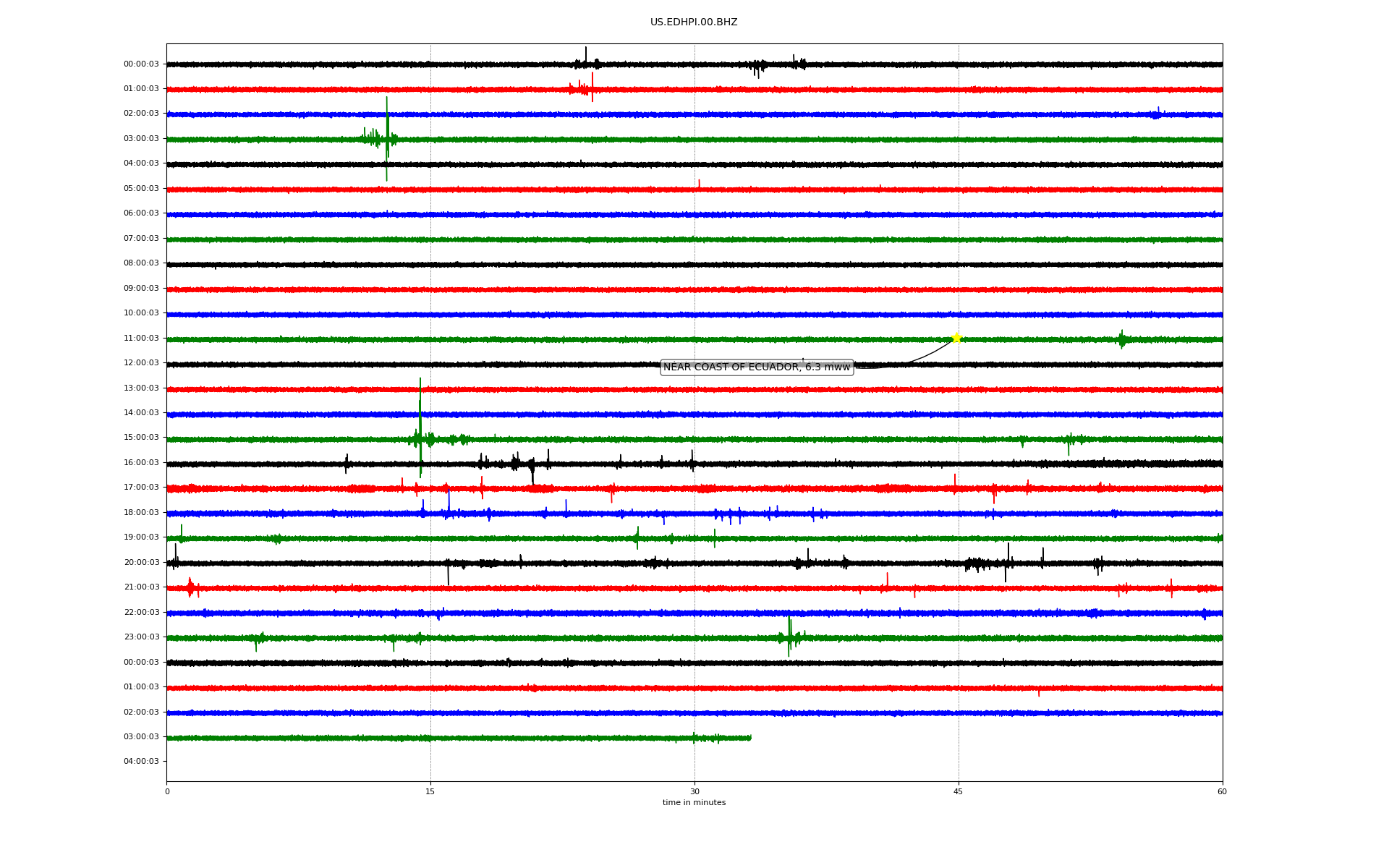Image resolution: width=1389 pixels, height=868 pixels.
Task: Click the x-axis tick label 0
Action: tap(167, 792)
